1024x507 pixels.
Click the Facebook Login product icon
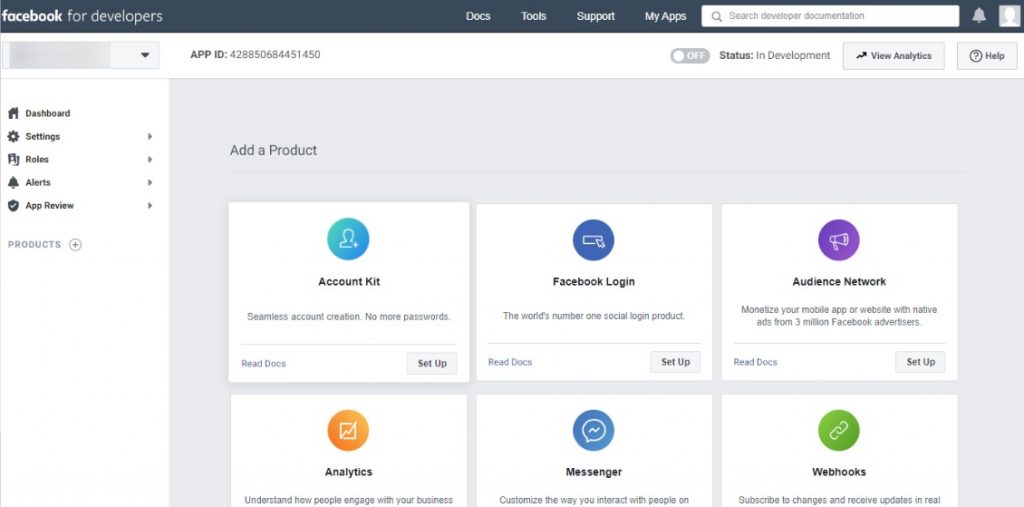[x=594, y=240]
